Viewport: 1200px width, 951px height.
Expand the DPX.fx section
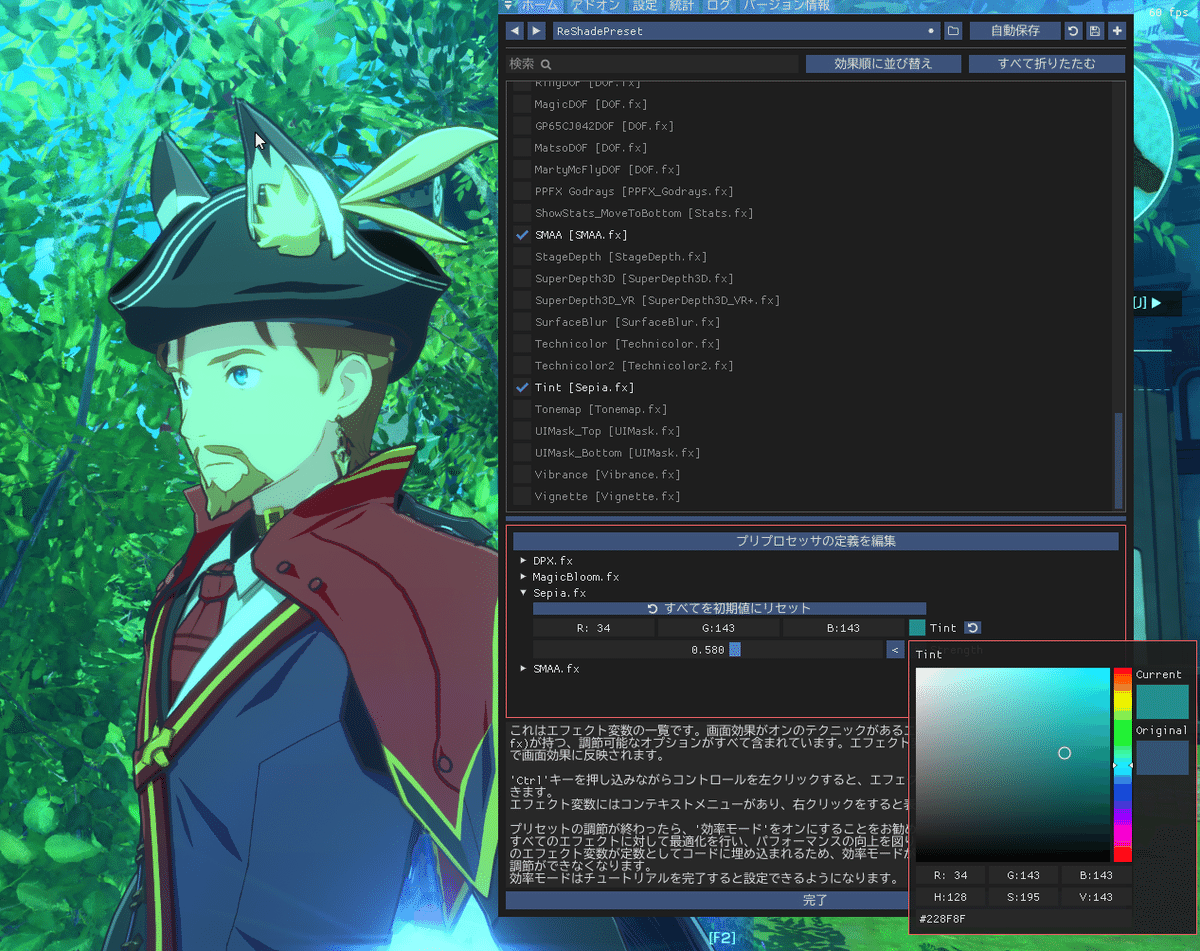[x=523, y=561]
